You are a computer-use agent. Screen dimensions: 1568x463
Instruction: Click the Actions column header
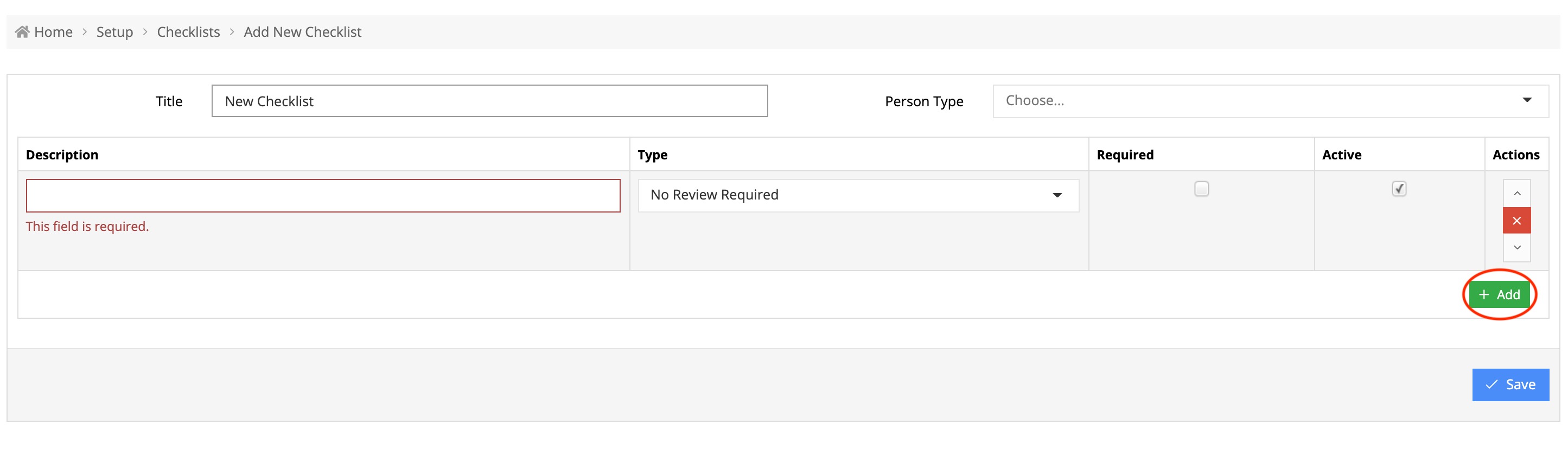pos(1515,155)
